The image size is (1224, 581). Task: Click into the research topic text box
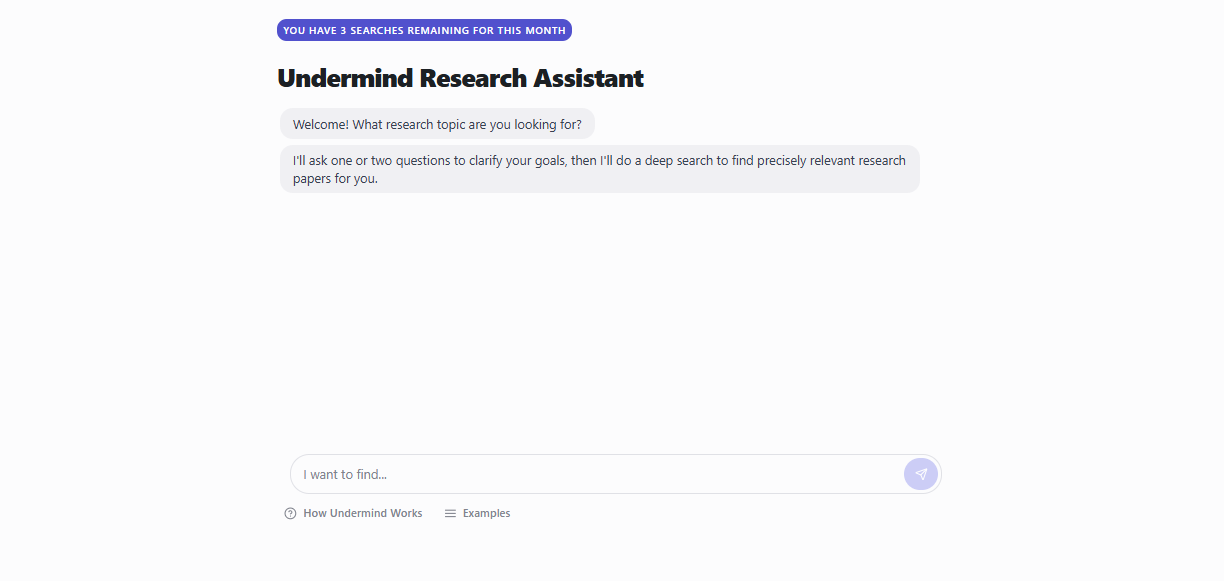point(596,474)
